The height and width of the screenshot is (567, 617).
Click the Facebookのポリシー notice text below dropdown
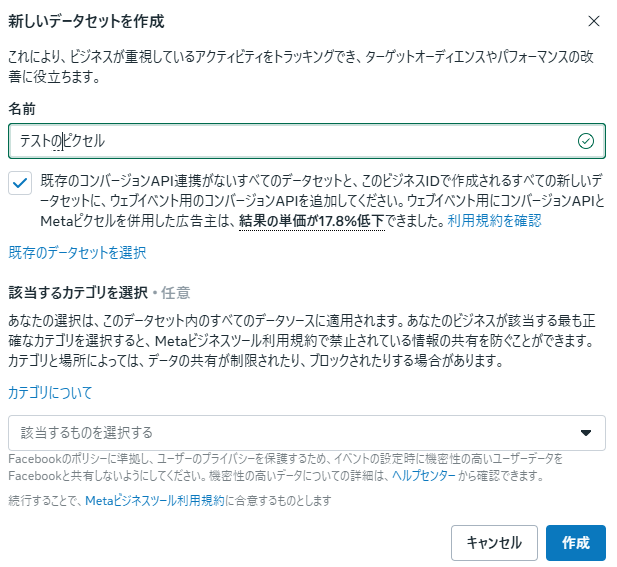[x=285, y=467]
